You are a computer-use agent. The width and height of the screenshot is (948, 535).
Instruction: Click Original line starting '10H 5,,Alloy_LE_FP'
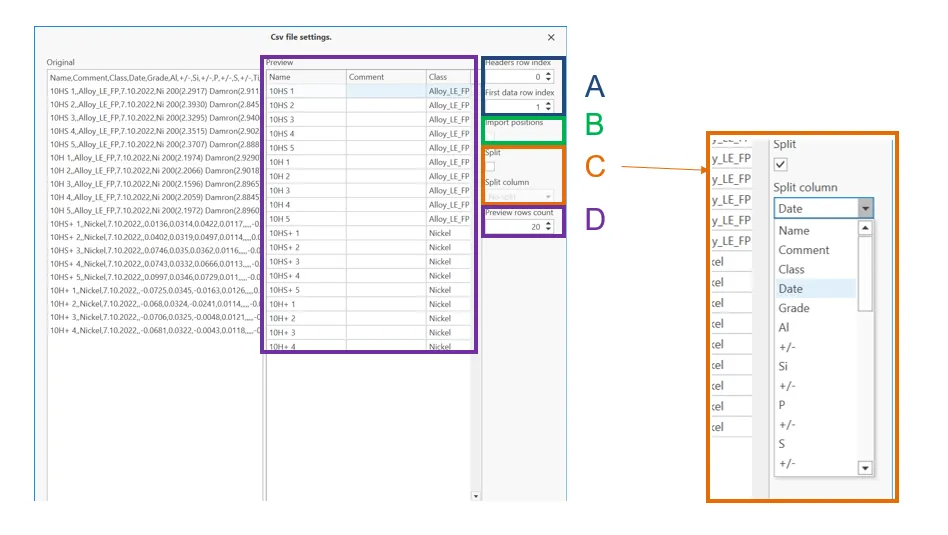(x=154, y=211)
